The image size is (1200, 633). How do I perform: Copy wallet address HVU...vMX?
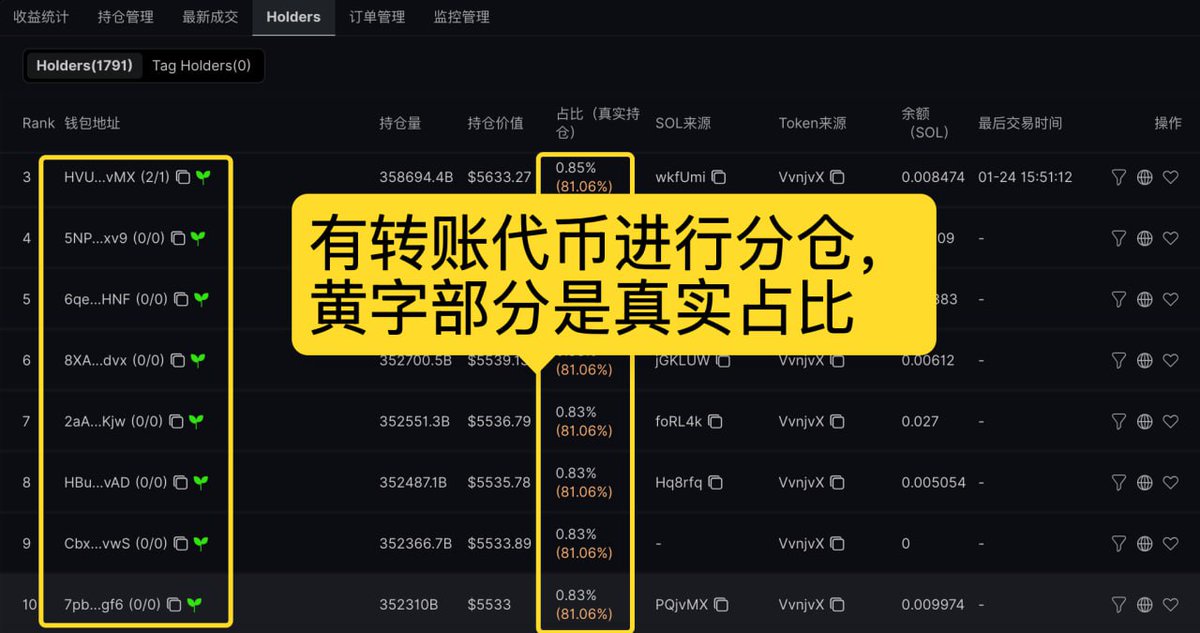pyautogui.click(x=182, y=177)
